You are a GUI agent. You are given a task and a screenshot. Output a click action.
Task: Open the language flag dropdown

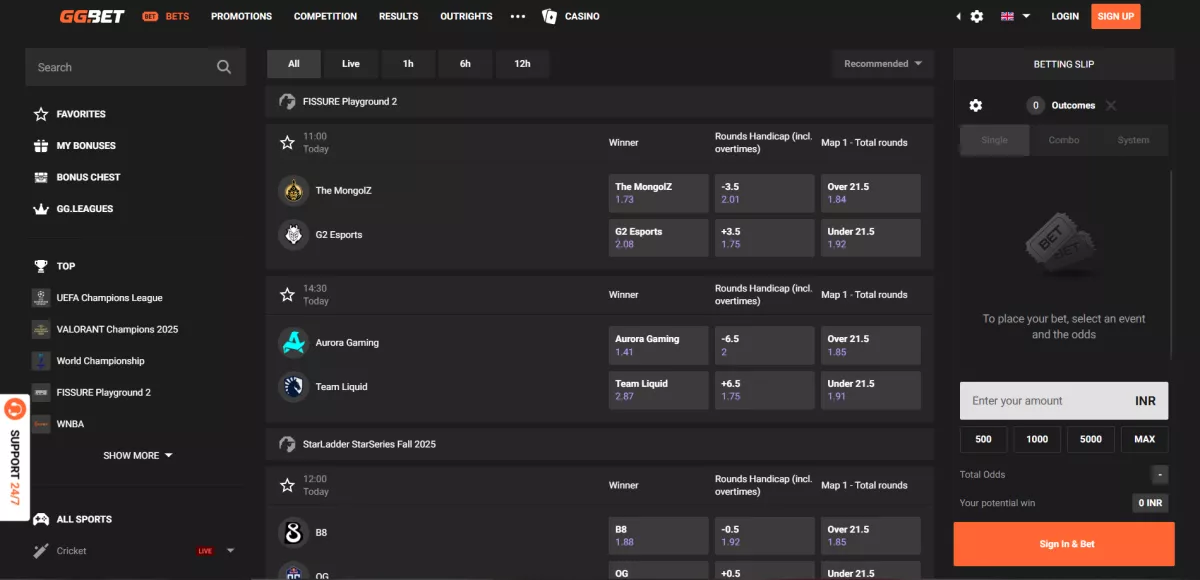tap(1015, 16)
